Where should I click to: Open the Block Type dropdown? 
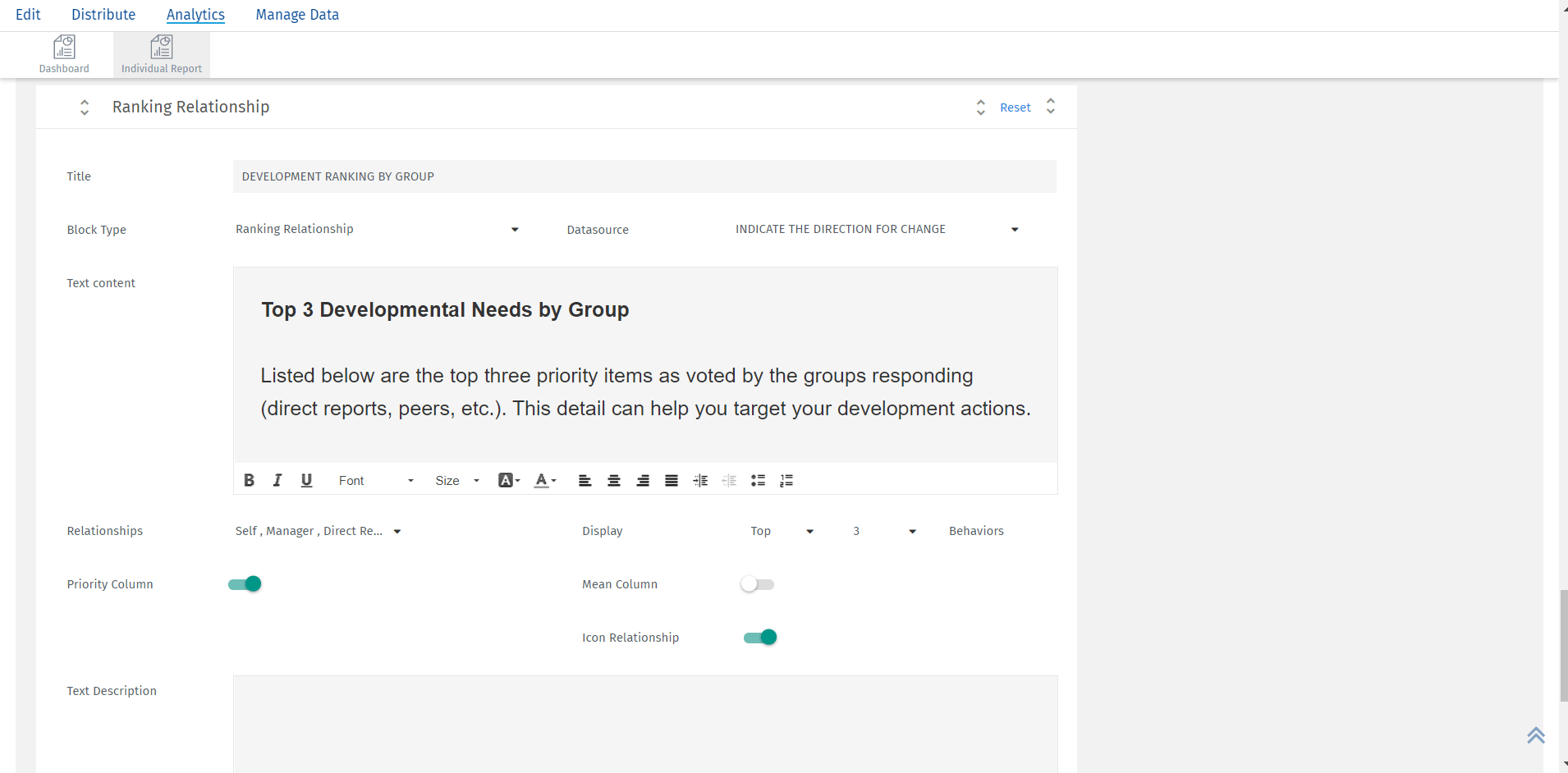tap(515, 229)
